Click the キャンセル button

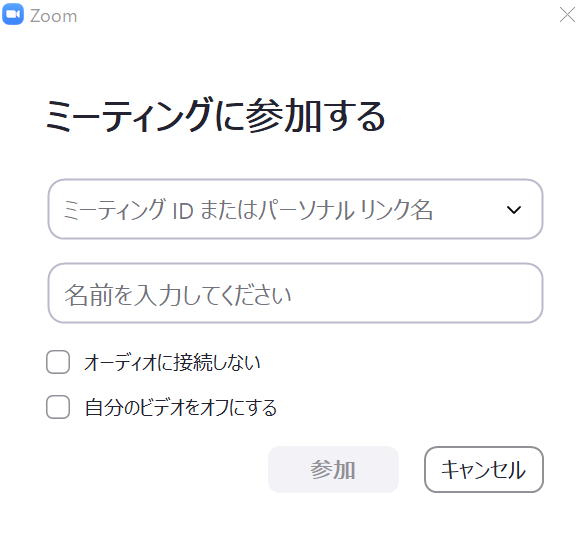[484, 469]
